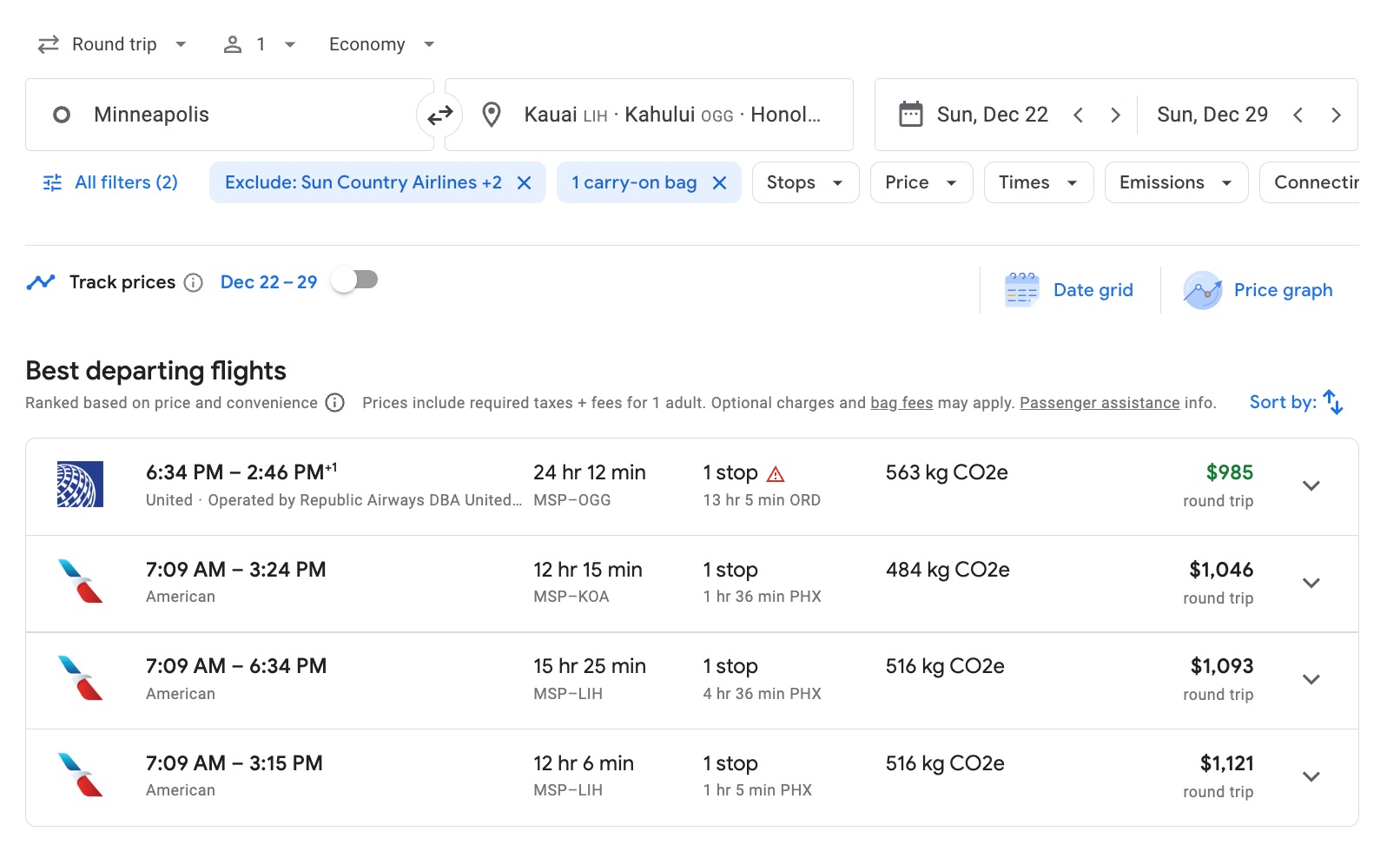Open Sort by options
Screen dimensions: 1400x858
click(x=1295, y=401)
